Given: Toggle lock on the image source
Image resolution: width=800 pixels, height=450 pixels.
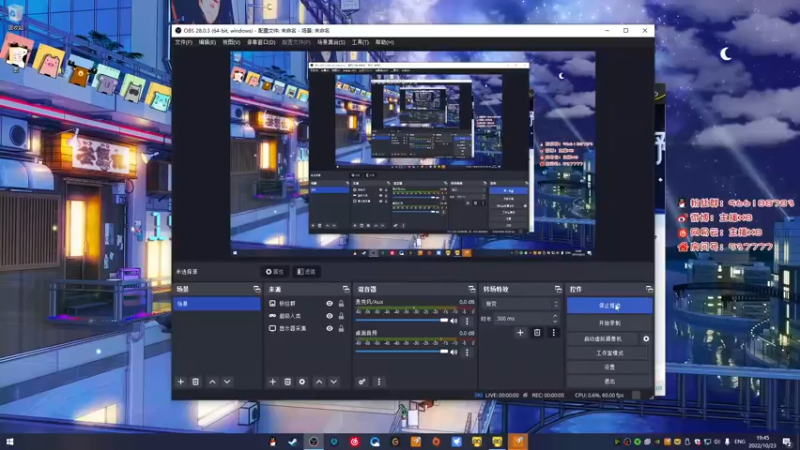Looking at the screenshot, I should pos(341,304).
